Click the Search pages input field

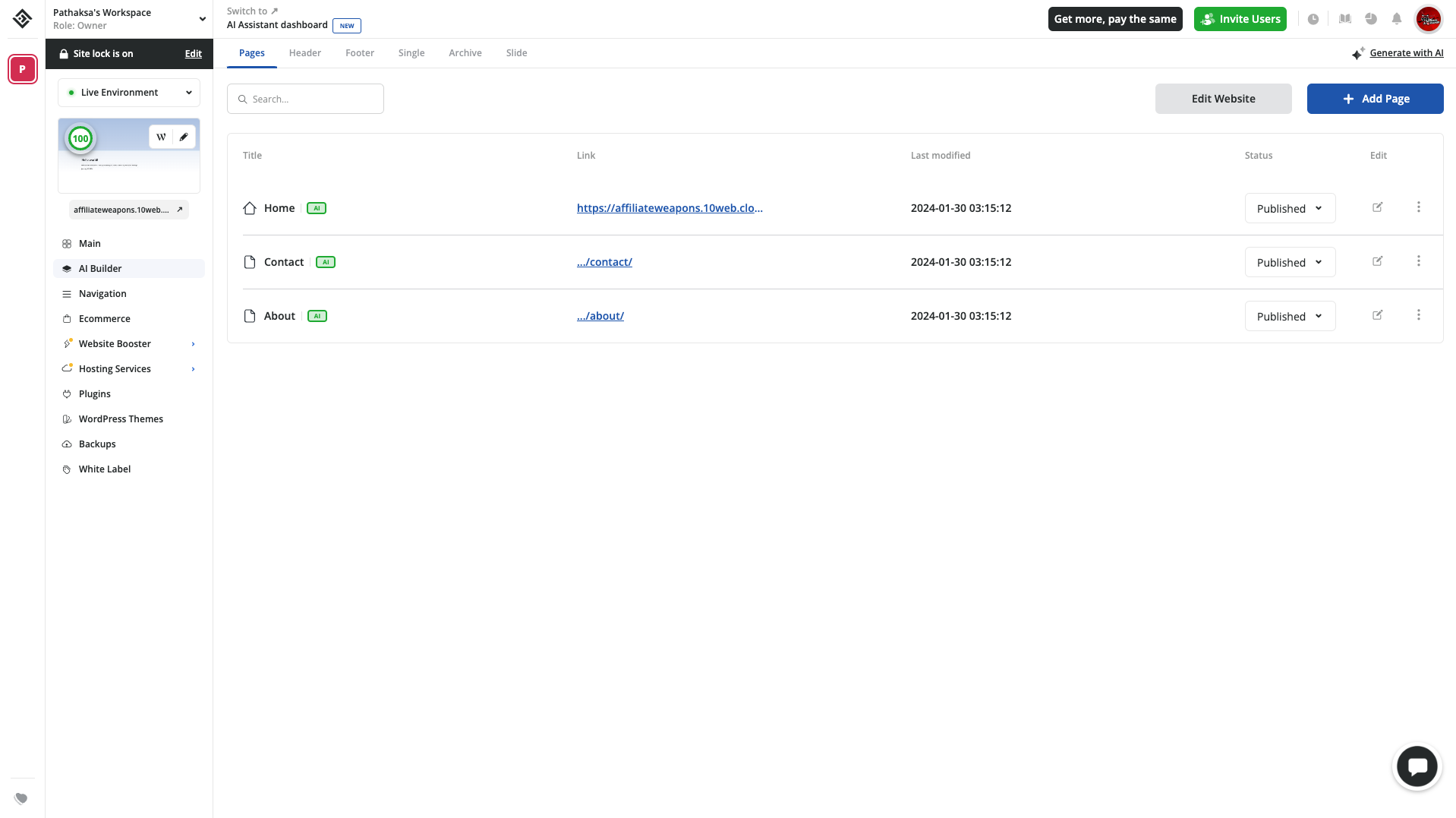click(x=305, y=98)
